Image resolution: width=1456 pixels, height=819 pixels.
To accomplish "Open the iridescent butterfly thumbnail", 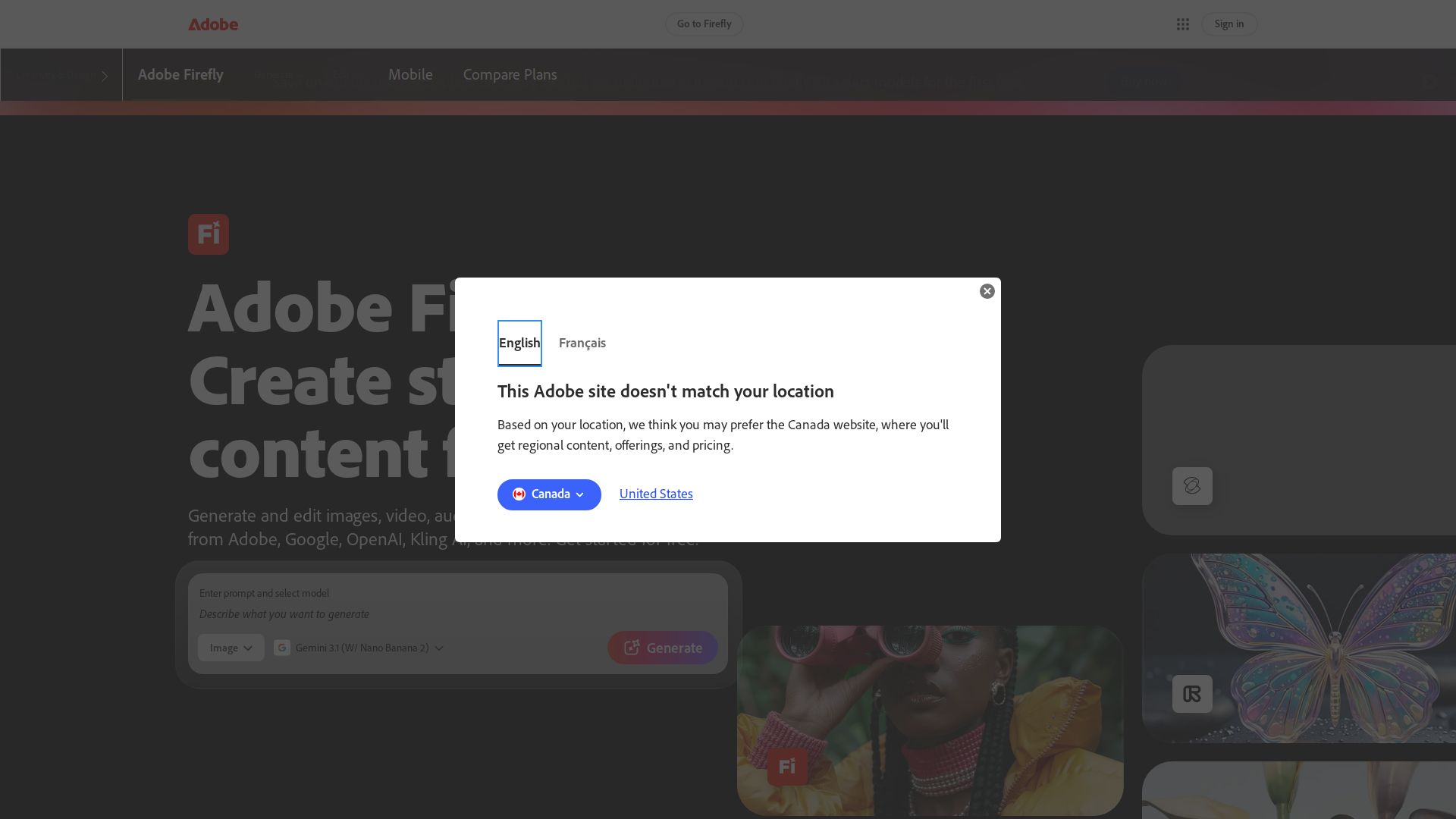I will pyautogui.click(x=1299, y=648).
